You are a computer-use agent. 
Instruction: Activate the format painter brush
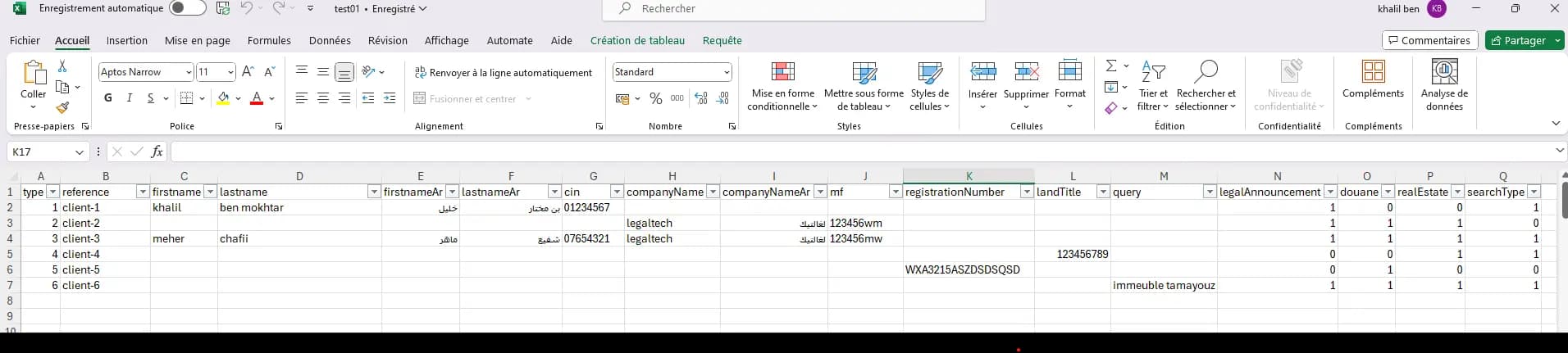pyautogui.click(x=62, y=107)
